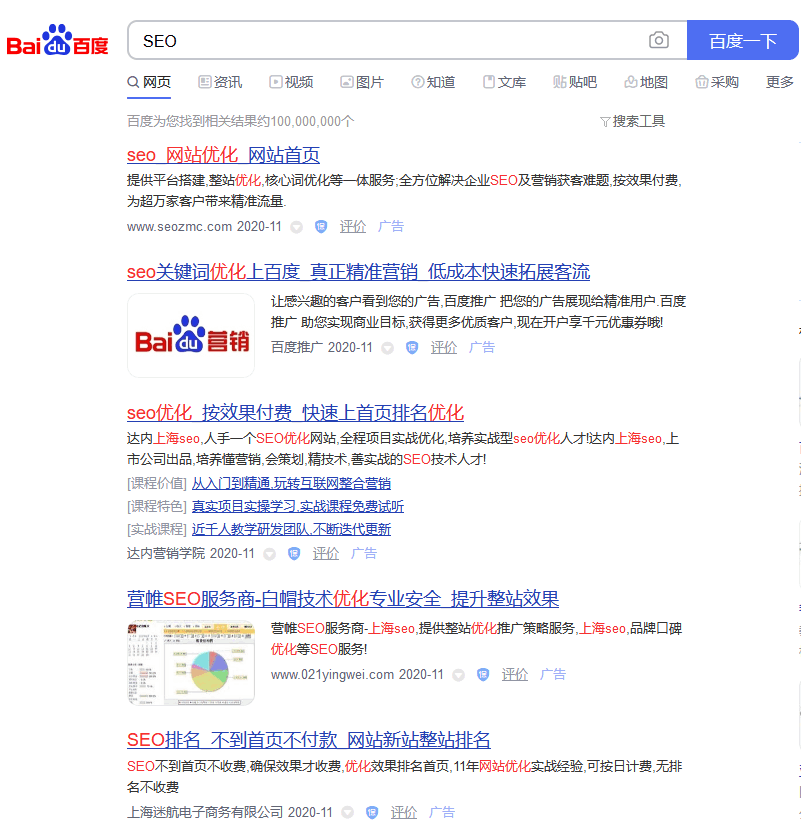Click the Baidu logo
The width and height of the screenshot is (801, 828).
tap(57, 42)
